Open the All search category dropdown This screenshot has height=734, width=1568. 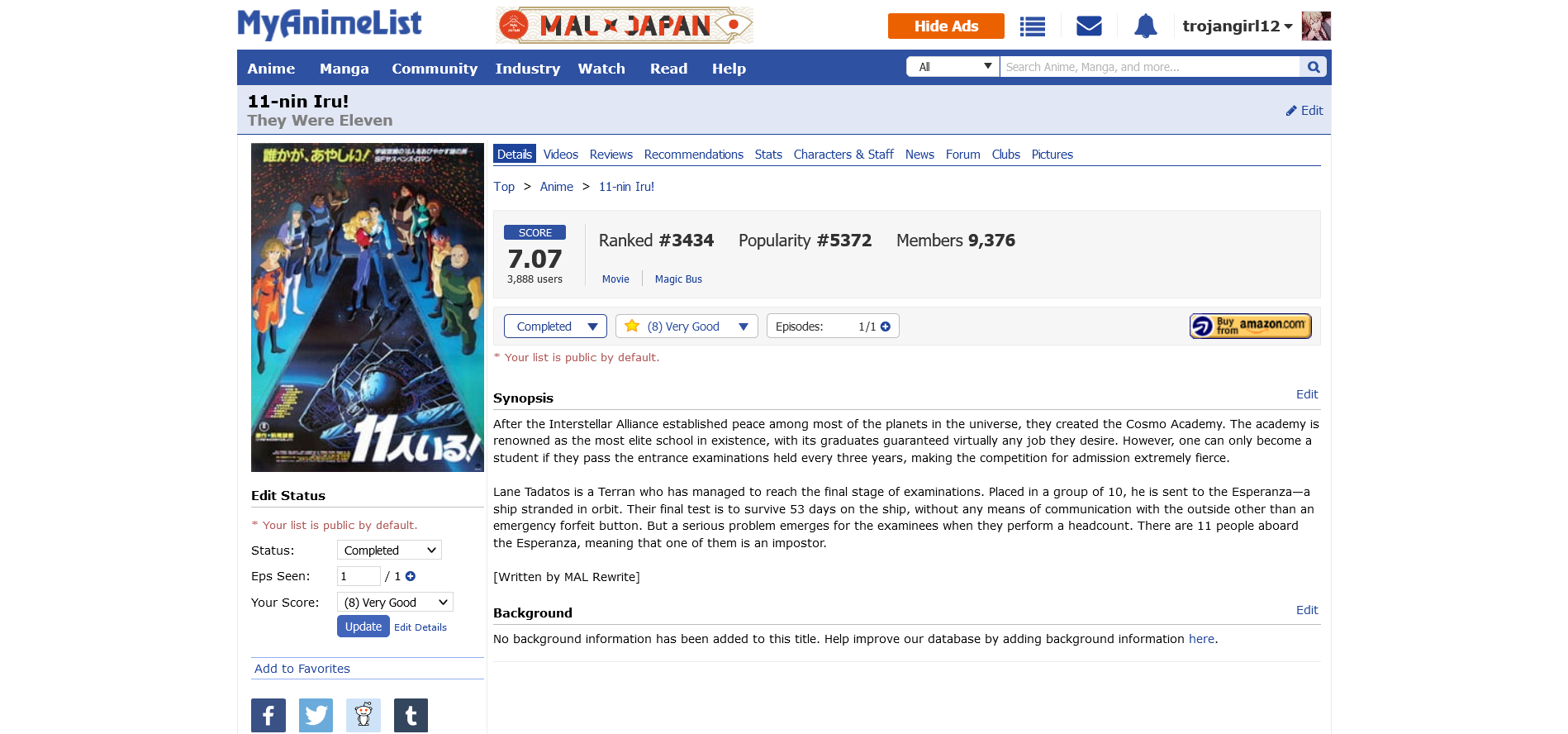tap(953, 67)
